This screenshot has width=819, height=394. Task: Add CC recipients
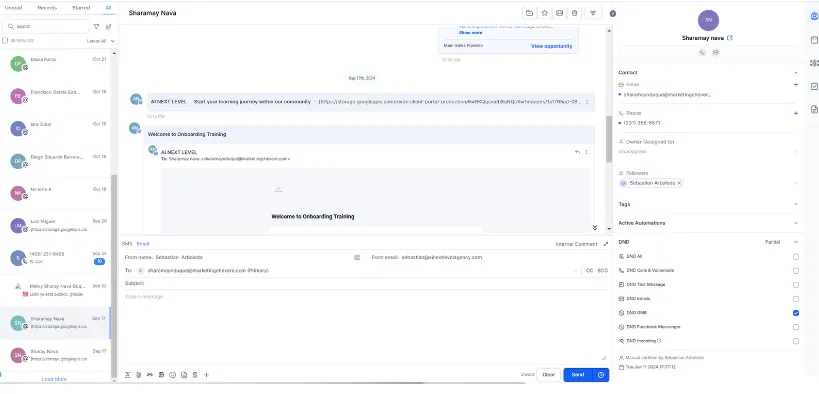pyautogui.click(x=589, y=271)
